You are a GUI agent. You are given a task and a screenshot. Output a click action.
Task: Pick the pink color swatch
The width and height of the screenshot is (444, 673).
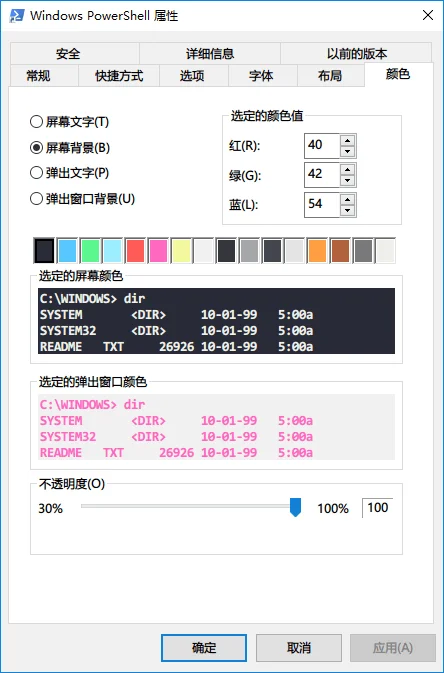tap(158, 251)
